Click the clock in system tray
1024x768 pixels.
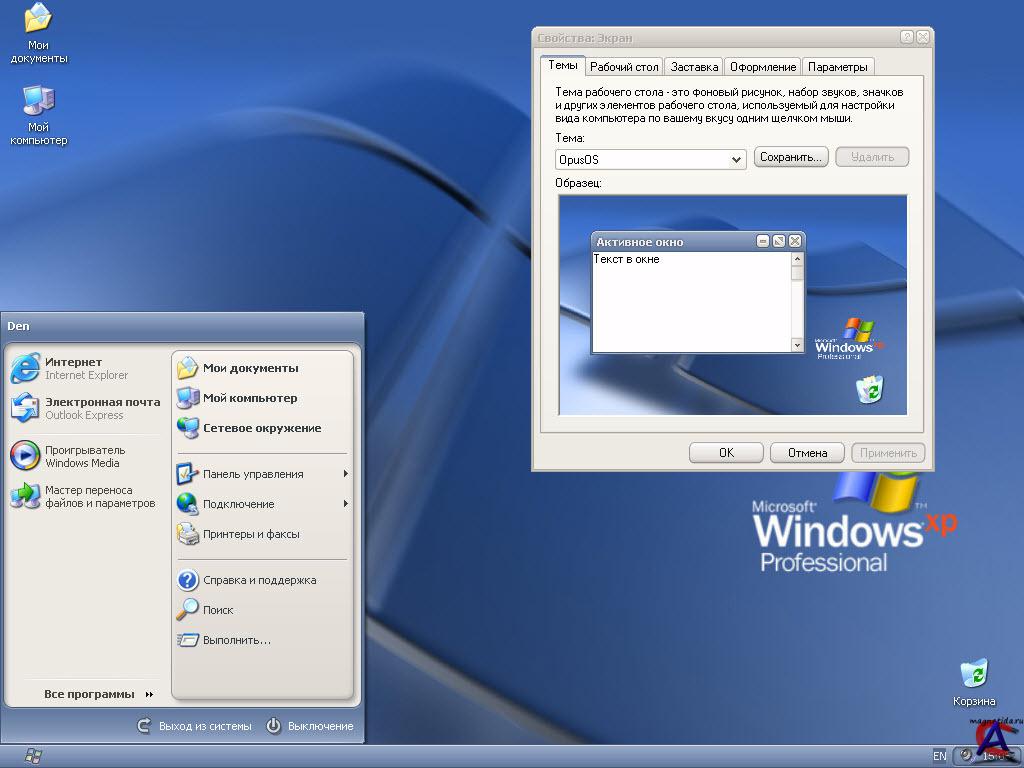tap(995, 756)
